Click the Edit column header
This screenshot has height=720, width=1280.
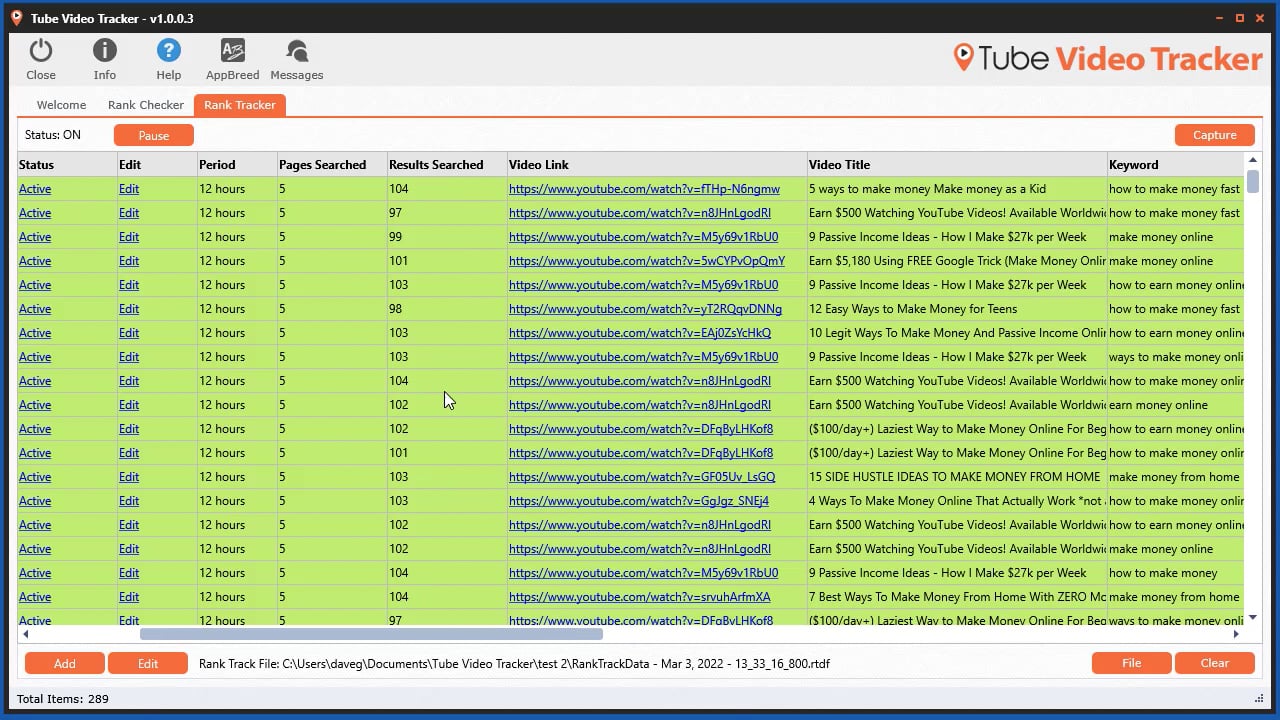pyautogui.click(x=157, y=165)
